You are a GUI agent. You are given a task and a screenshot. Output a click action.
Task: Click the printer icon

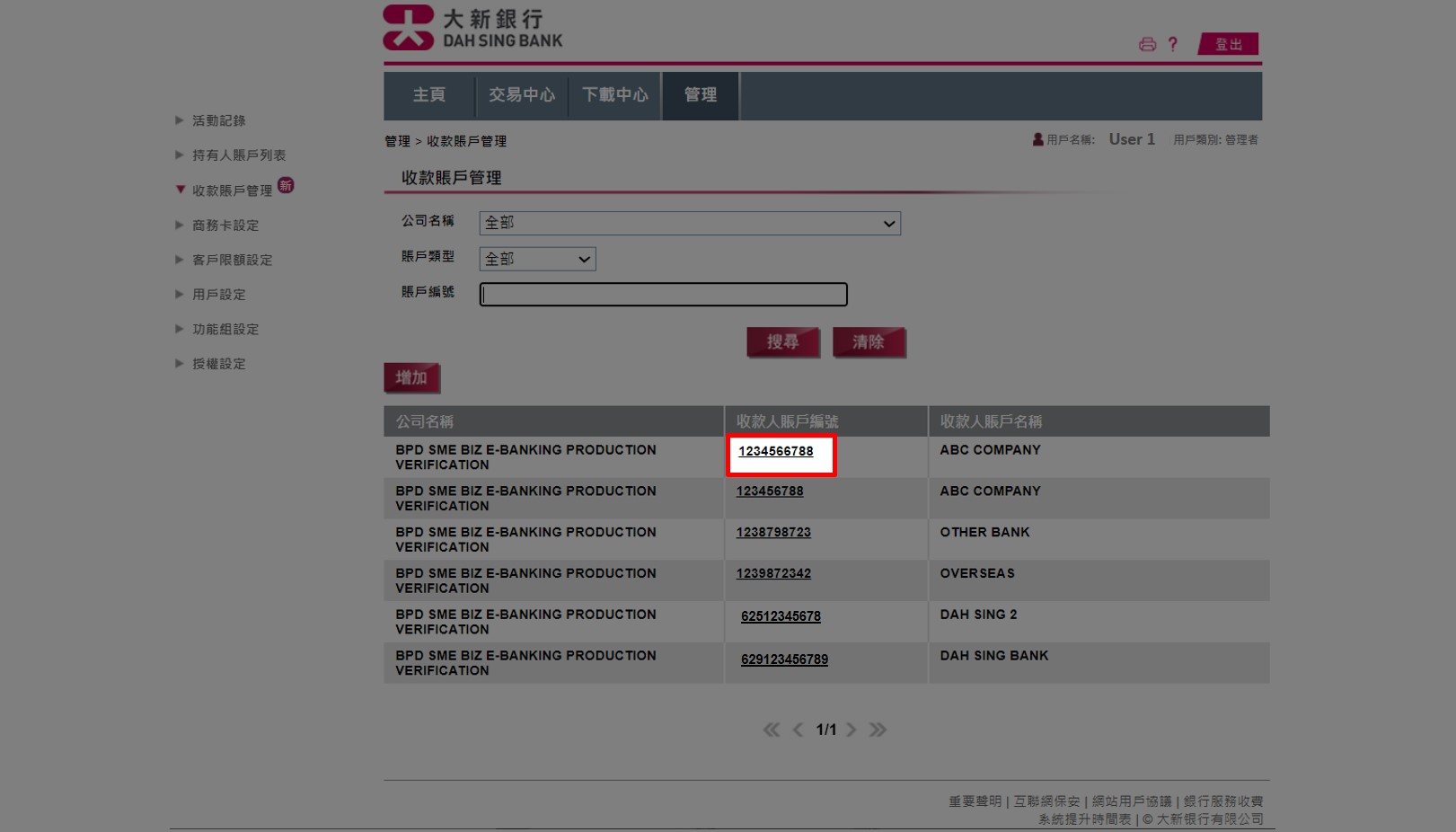(x=1147, y=44)
